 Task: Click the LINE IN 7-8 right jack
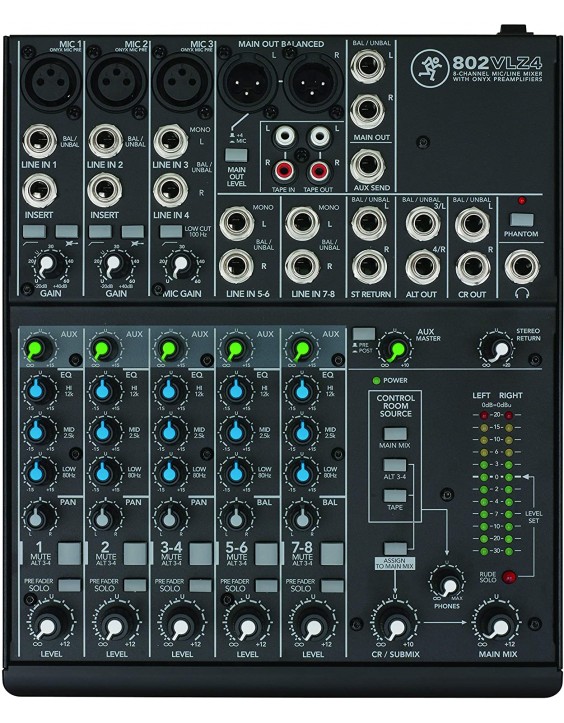pos(303,267)
